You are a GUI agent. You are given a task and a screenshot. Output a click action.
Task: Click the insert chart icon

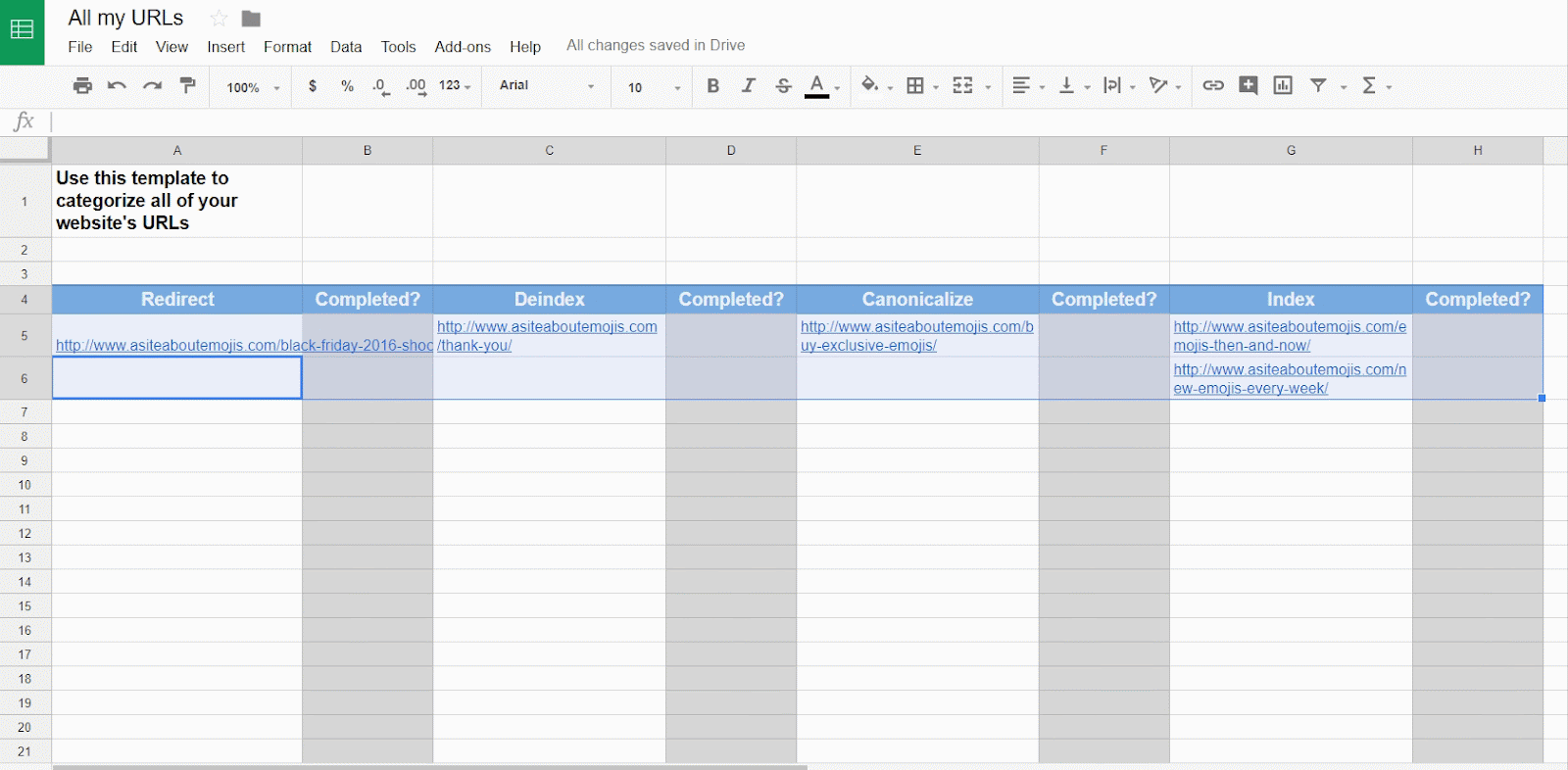click(1283, 86)
